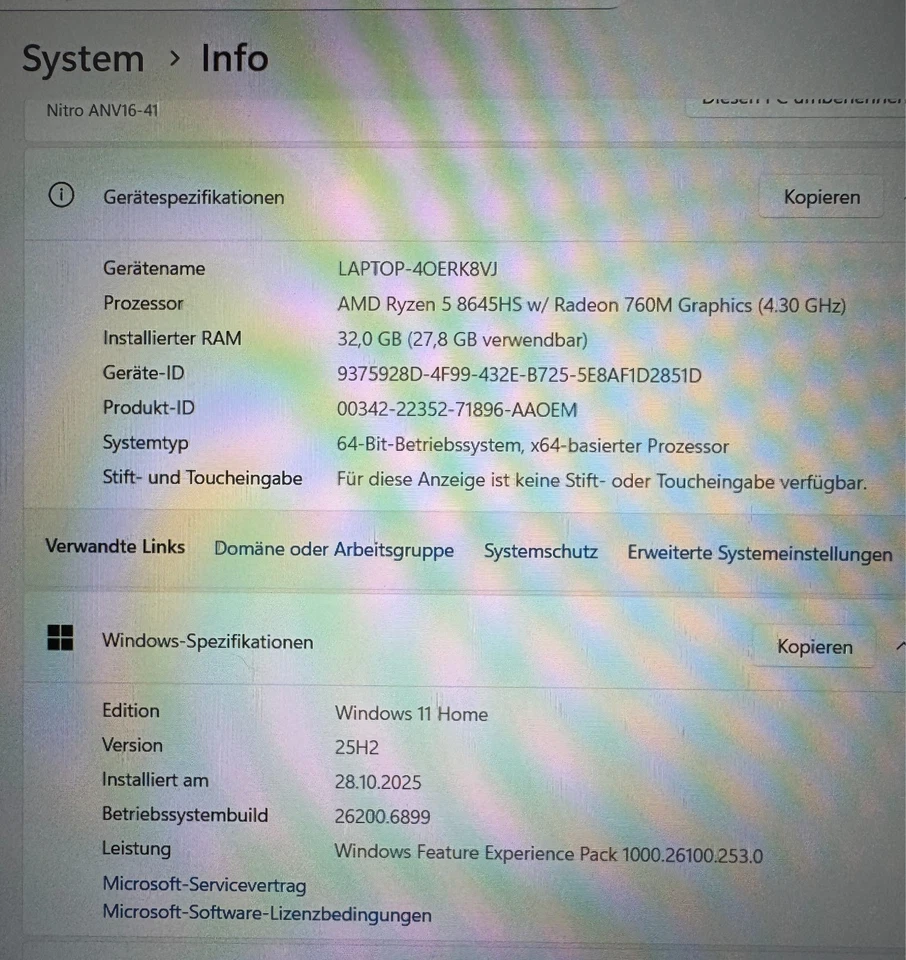
Task: Open "Domäne oder Arbeitsgruppe" settings
Action: point(334,550)
